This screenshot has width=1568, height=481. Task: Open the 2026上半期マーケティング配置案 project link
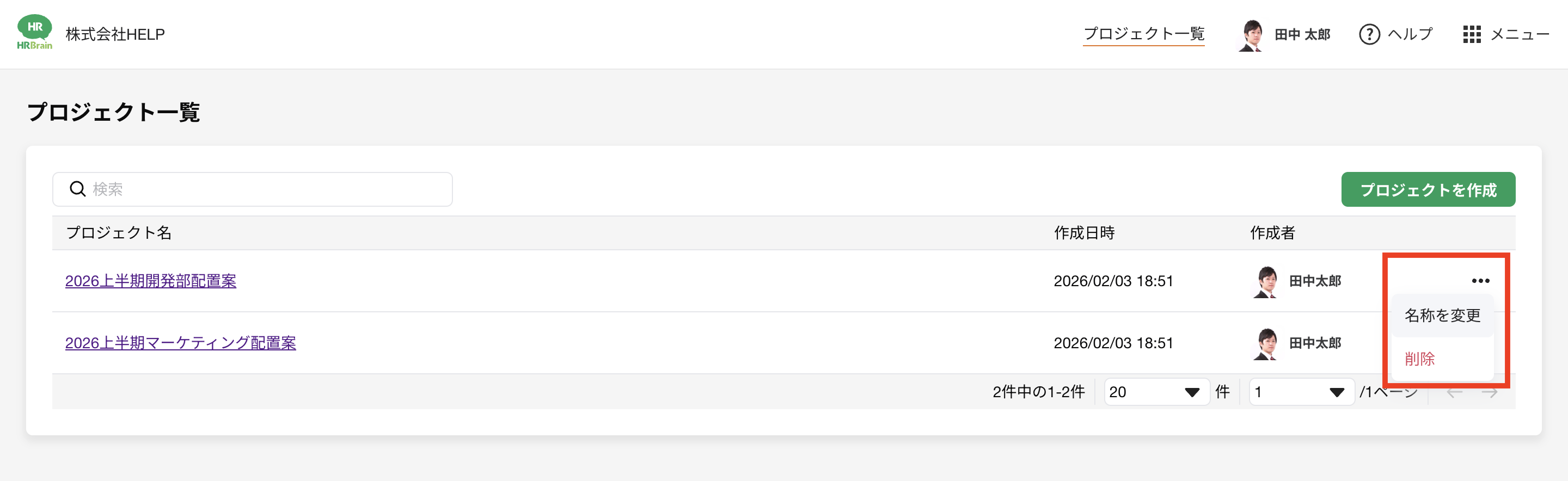click(180, 343)
